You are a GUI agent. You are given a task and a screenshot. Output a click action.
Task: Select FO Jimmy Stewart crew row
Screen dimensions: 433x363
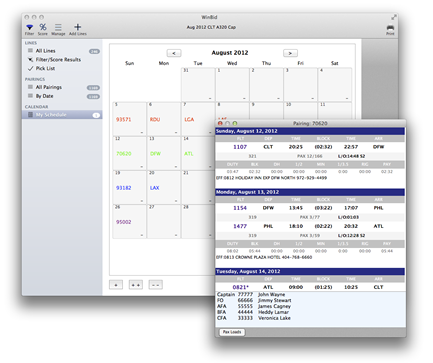(x=254, y=300)
